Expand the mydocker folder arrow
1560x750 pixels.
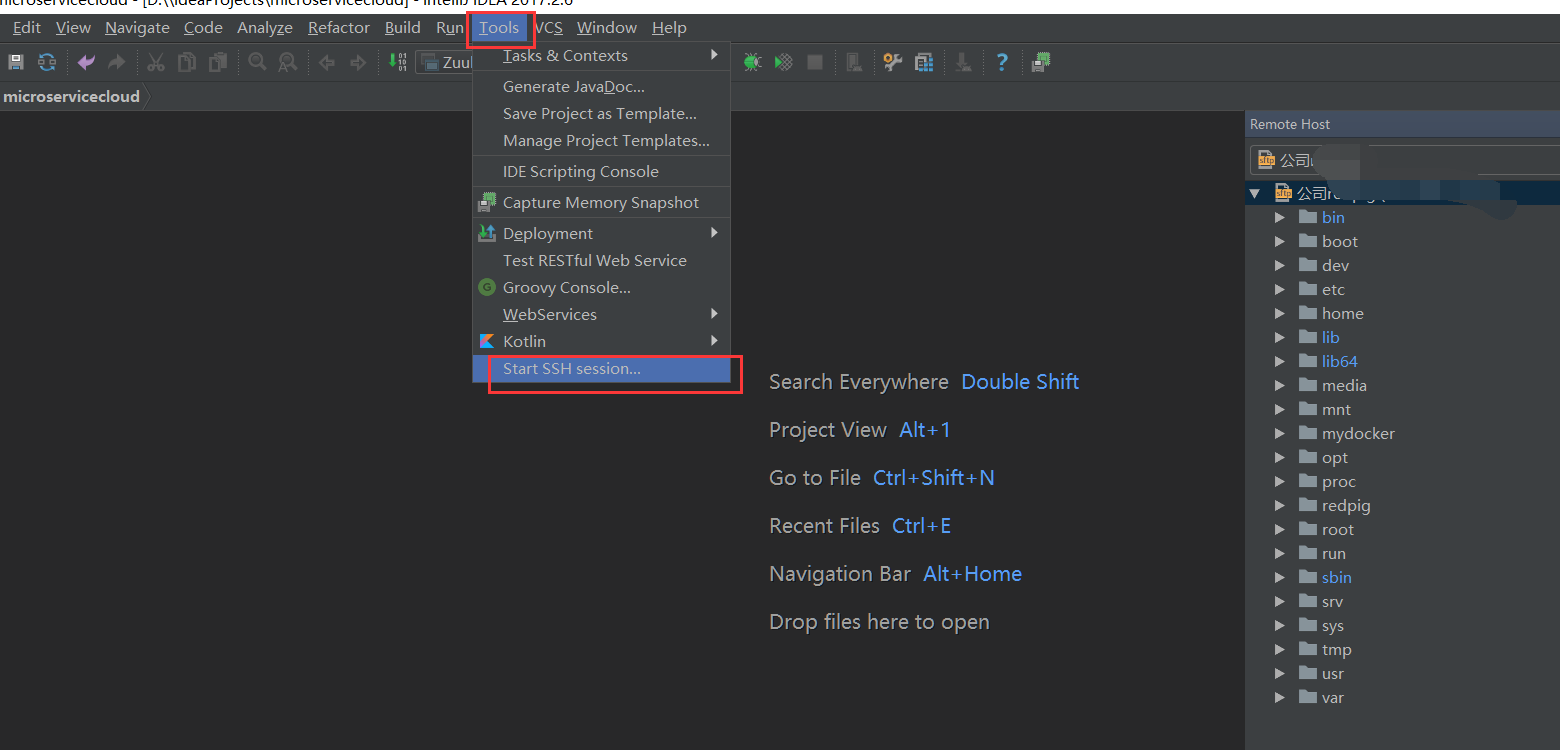pos(1280,433)
